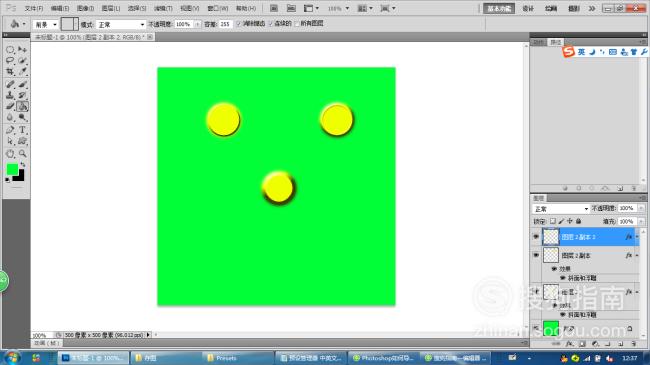Select the History Brush tool
The image size is (650, 365).
(22, 95)
